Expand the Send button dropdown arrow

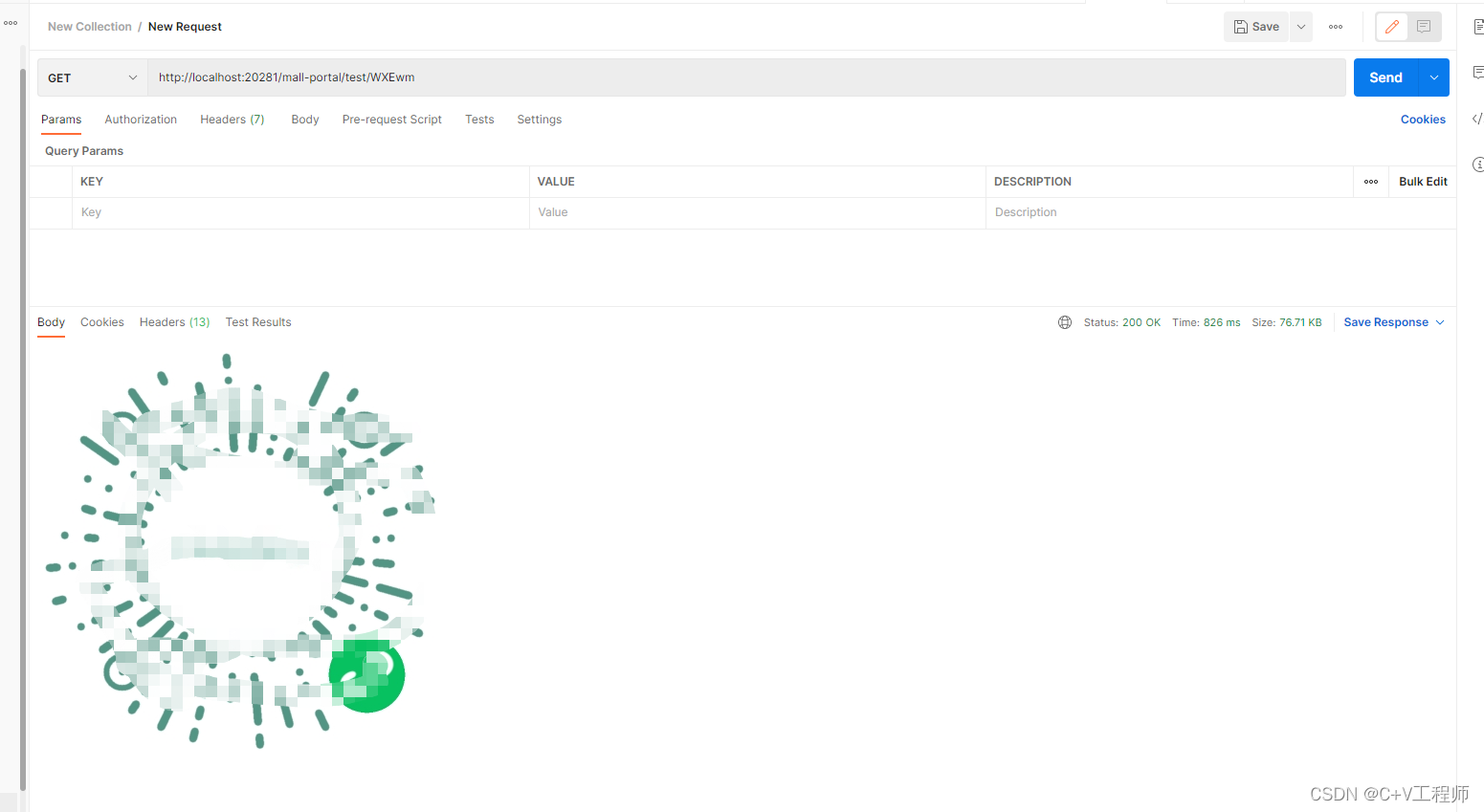(x=1434, y=77)
